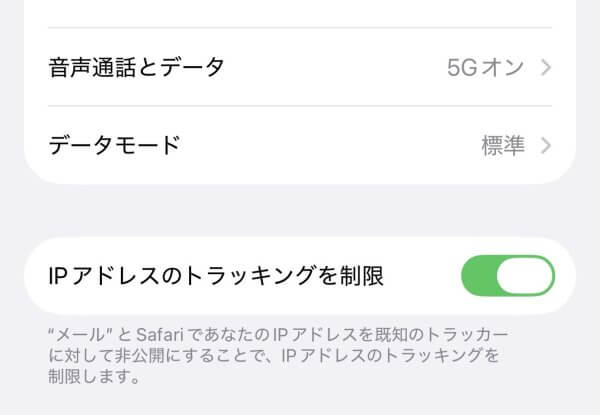Click the IPアドレスのトラッキングを制限 label text
Screen dimensions: 600x415
click(x=216, y=276)
